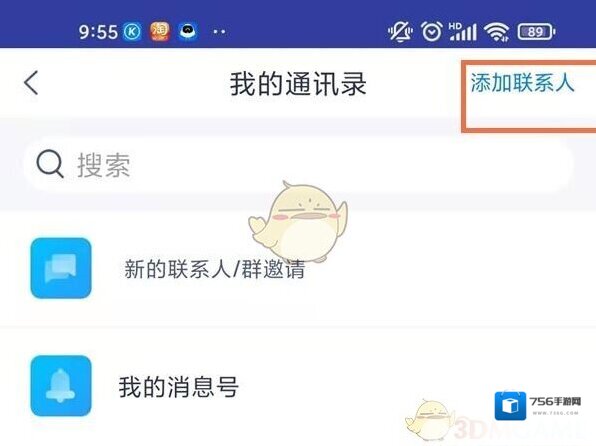Tap the mute bell status icon
The image size is (596, 446).
pos(400,32)
